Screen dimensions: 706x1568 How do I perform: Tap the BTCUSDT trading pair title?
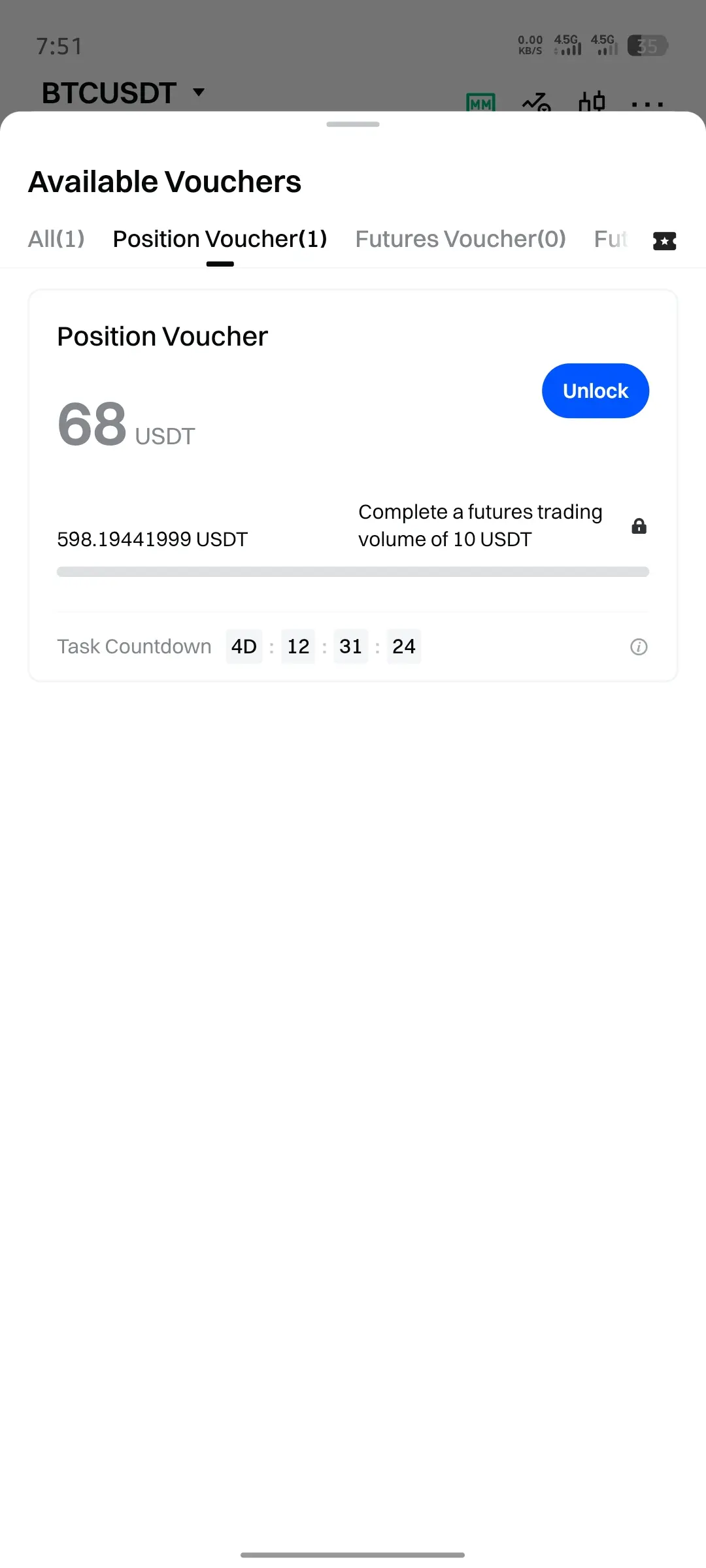click(x=109, y=93)
